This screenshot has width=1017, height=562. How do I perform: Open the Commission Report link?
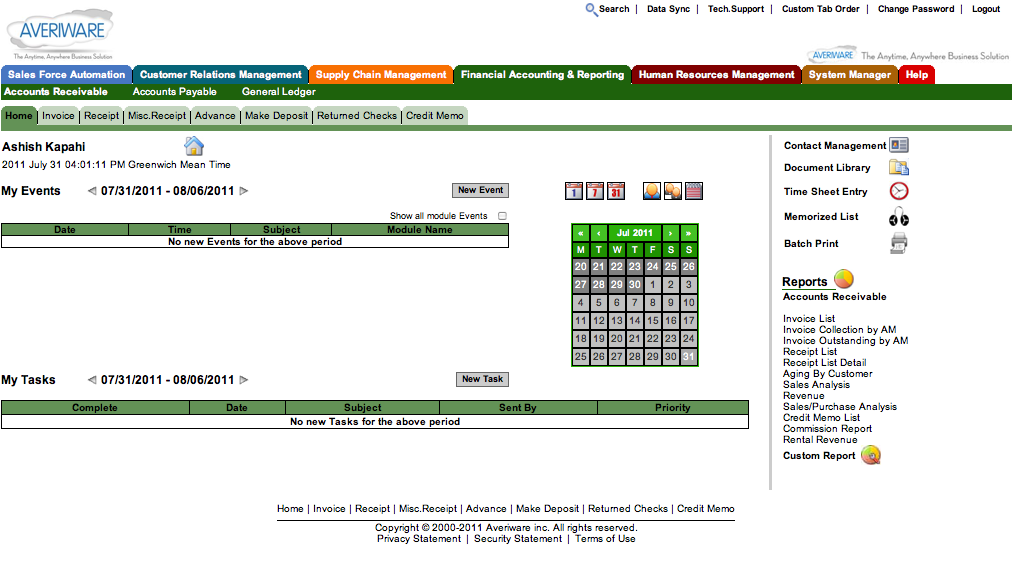coord(827,429)
